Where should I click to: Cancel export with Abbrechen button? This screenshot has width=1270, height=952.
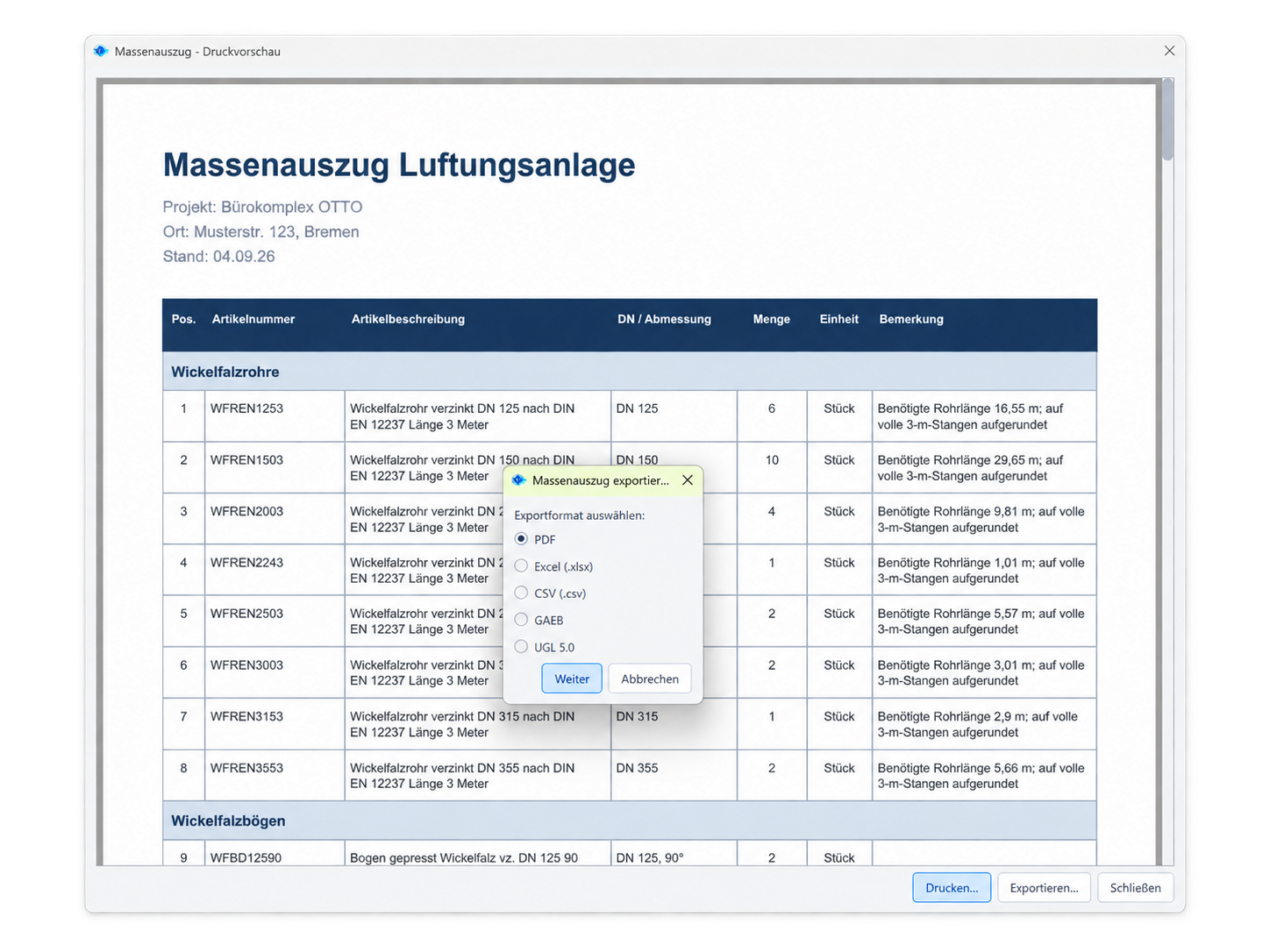(x=650, y=678)
